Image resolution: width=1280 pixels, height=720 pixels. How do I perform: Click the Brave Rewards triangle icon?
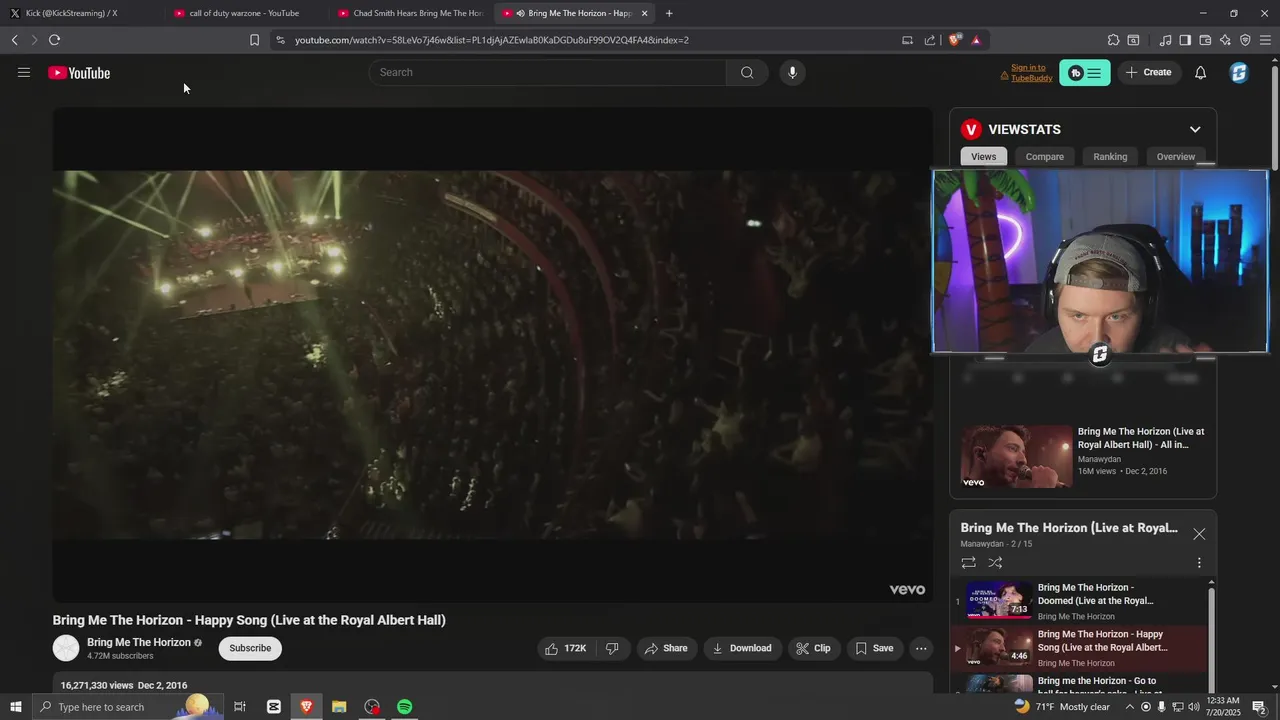point(976,40)
